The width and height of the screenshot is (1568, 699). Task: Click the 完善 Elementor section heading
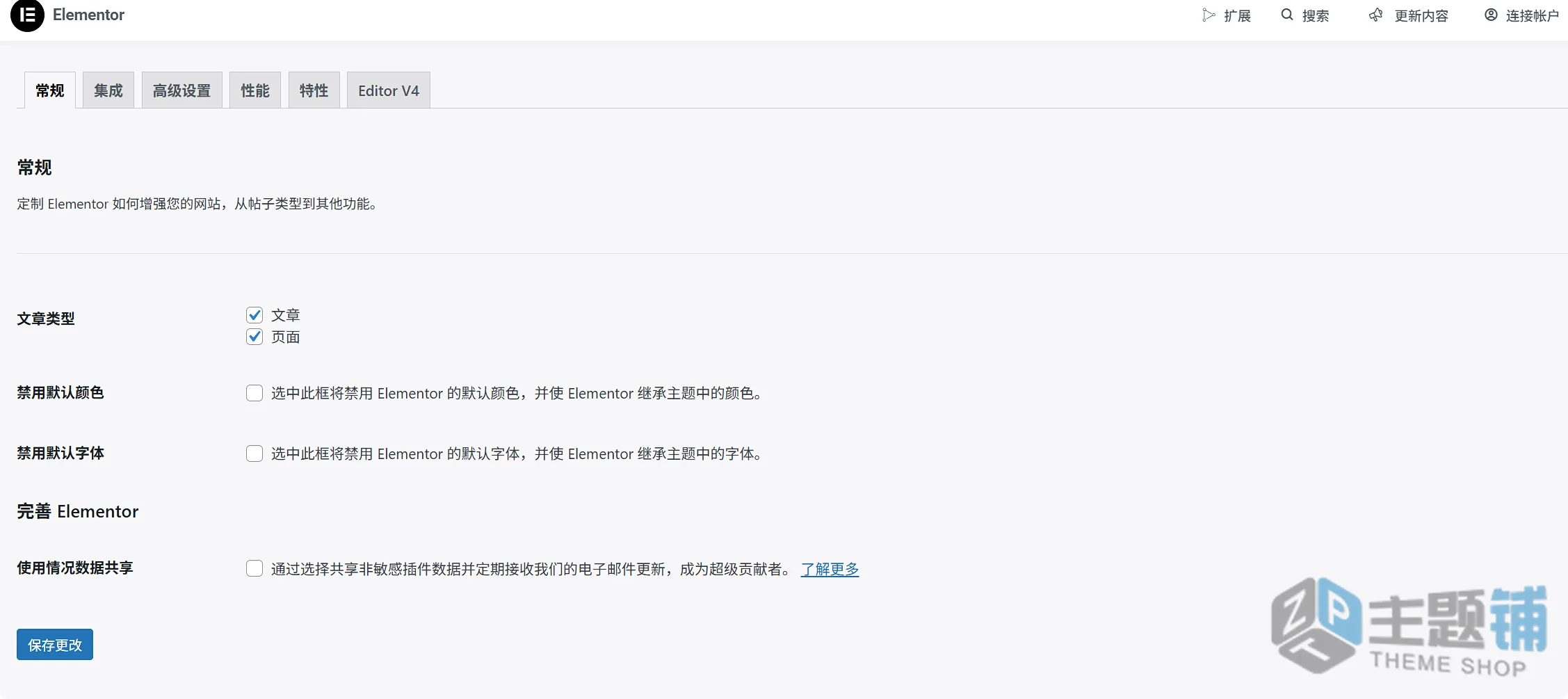tap(78, 511)
